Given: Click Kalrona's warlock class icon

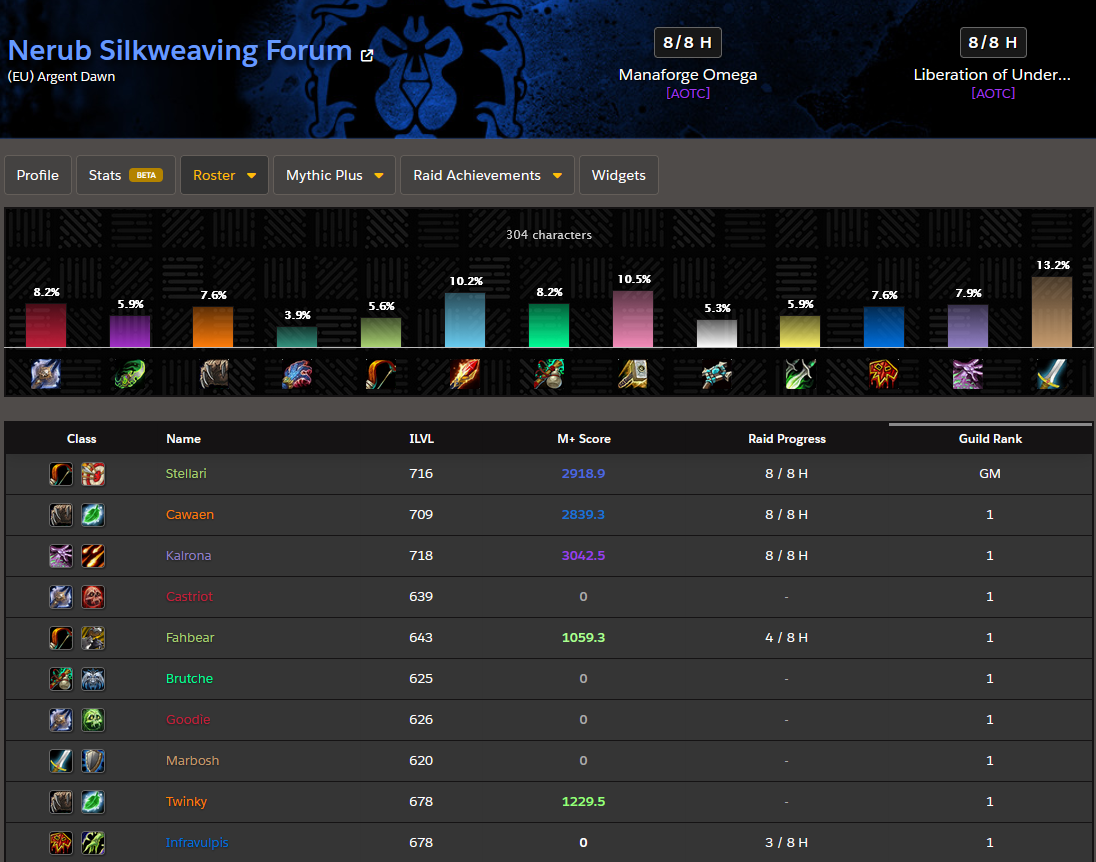Looking at the screenshot, I should [x=61, y=556].
